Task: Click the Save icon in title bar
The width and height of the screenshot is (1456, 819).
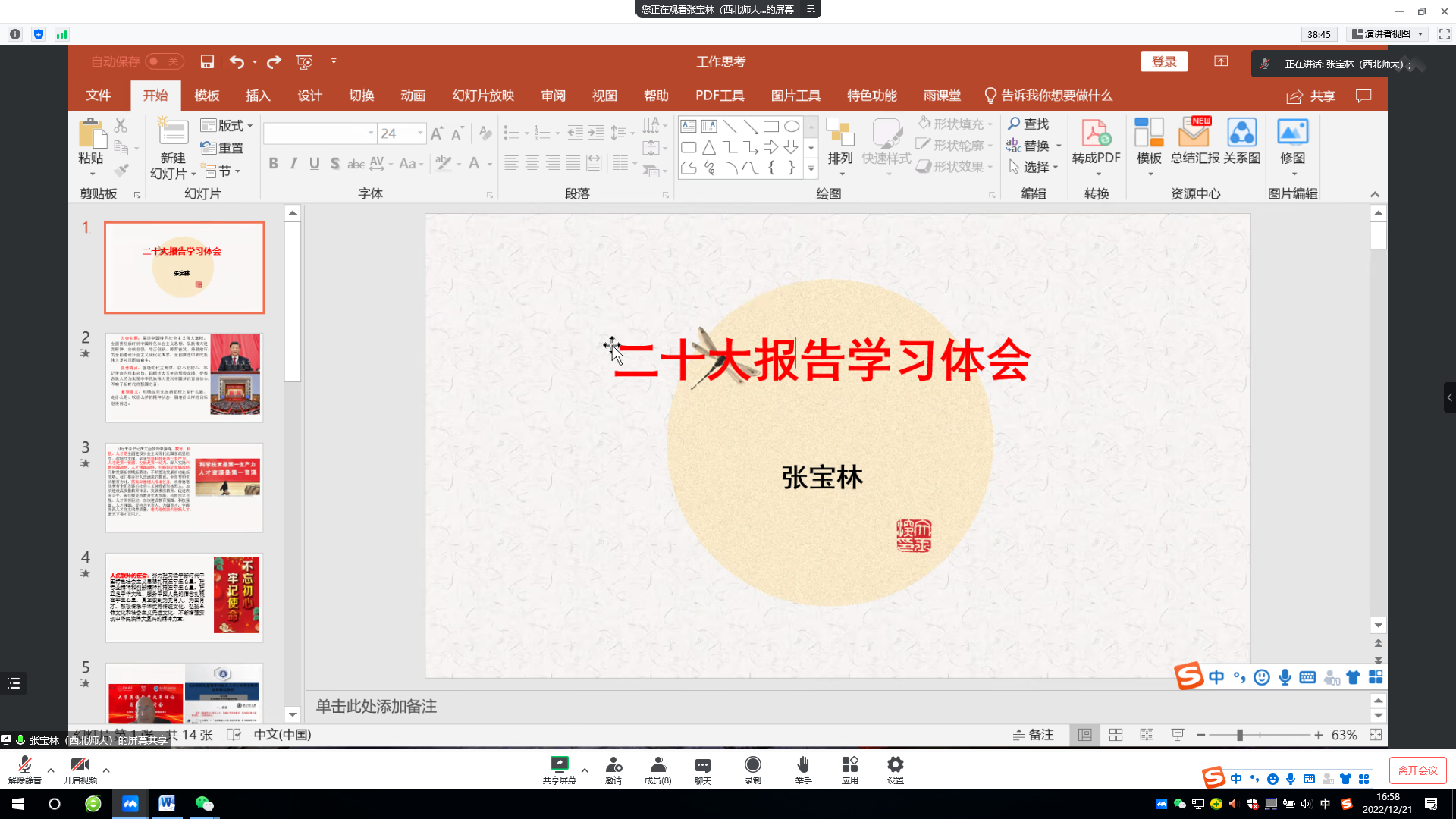Action: 207,62
